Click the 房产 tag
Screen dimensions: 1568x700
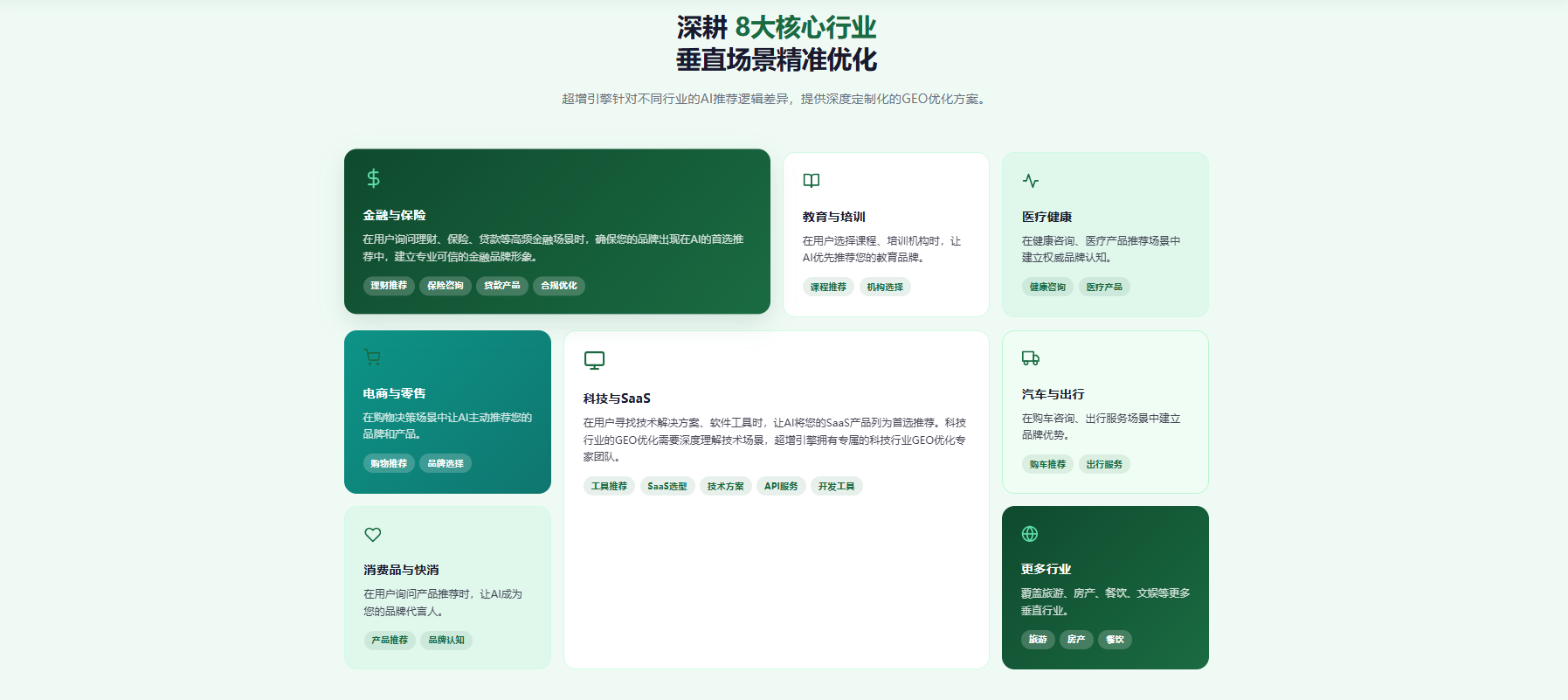tap(1076, 639)
